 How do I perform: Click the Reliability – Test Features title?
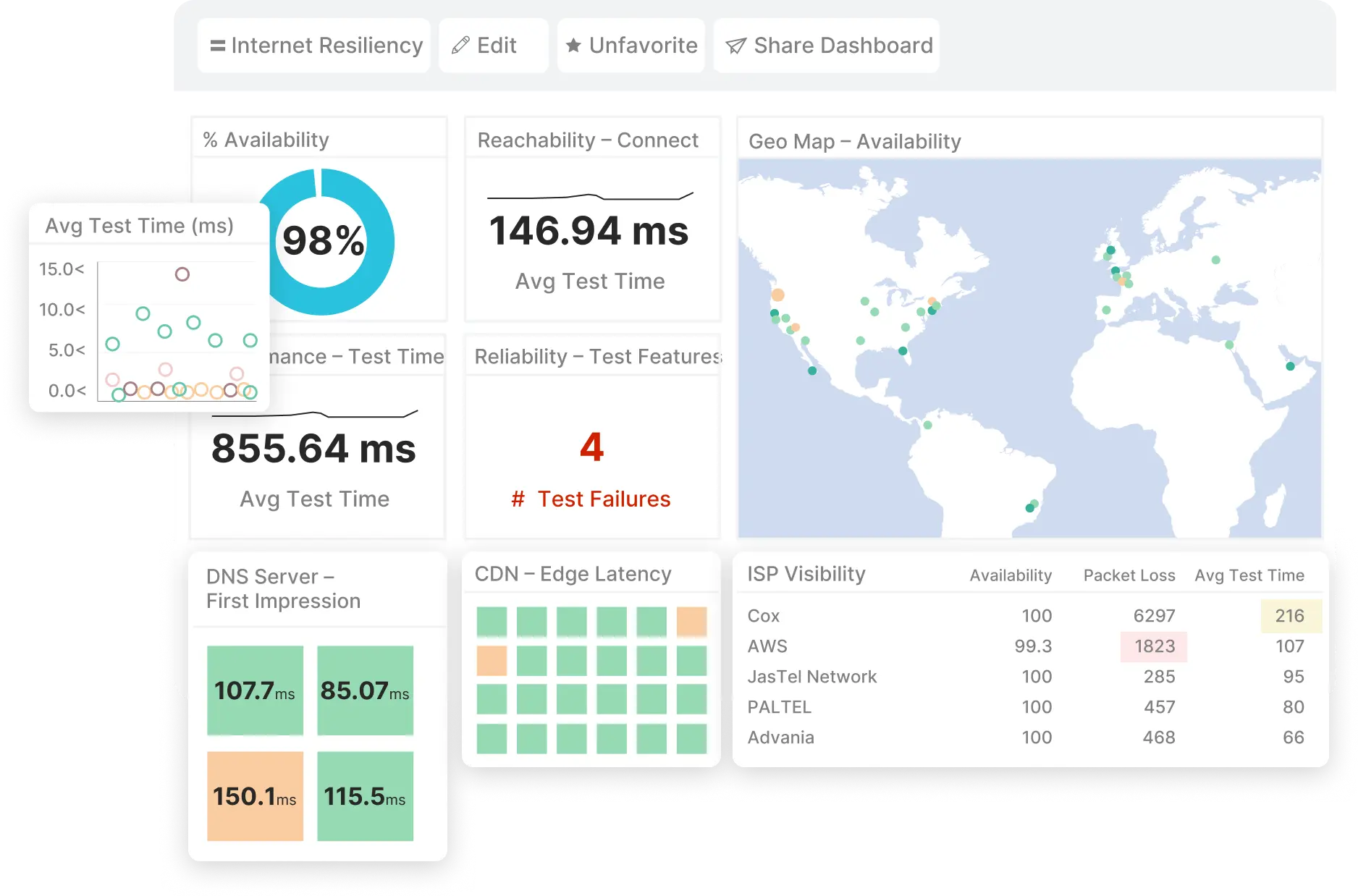click(598, 356)
